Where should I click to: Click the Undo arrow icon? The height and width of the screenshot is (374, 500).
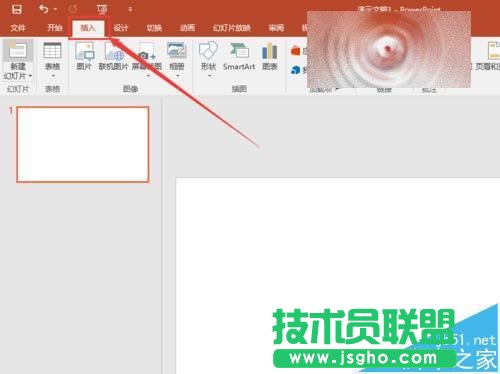point(43,9)
